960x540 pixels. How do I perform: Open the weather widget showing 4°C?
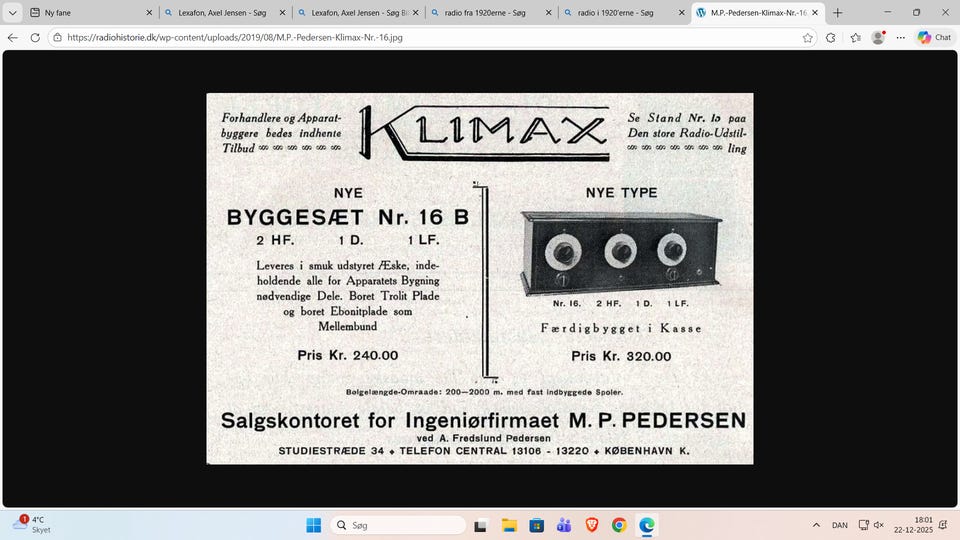pos(32,525)
